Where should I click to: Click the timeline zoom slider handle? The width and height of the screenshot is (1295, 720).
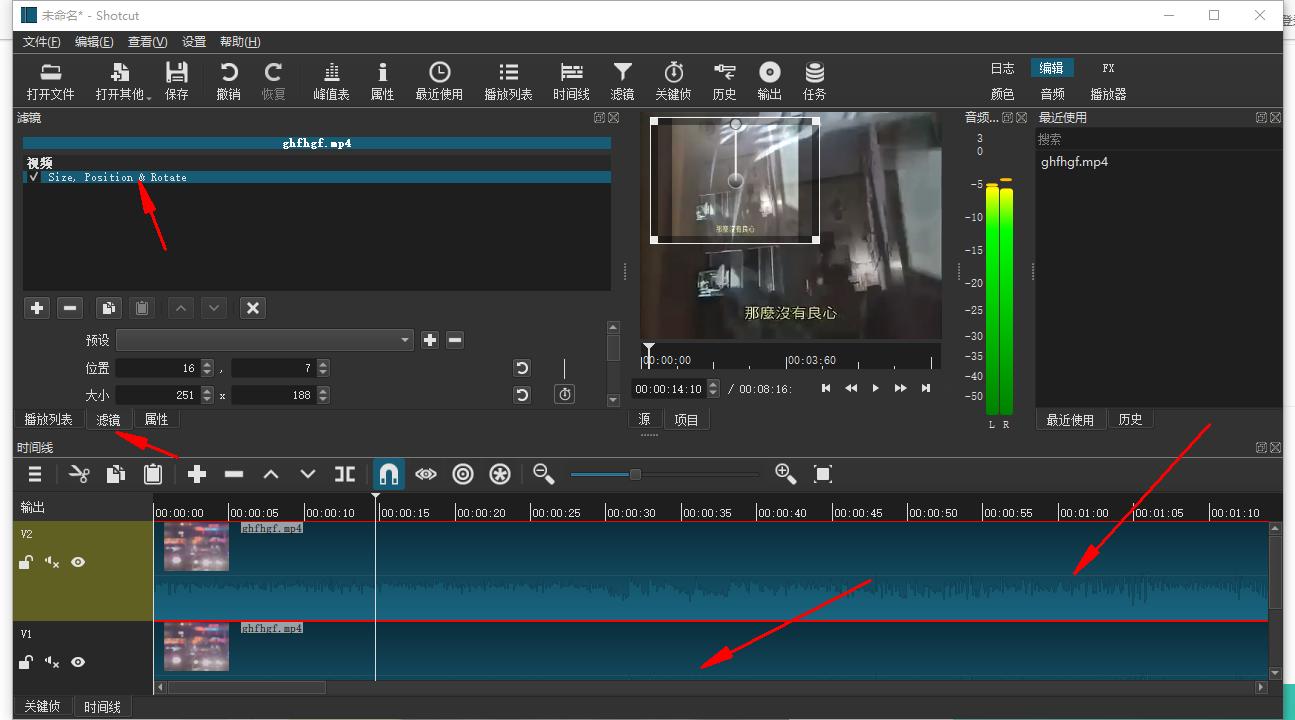635,474
